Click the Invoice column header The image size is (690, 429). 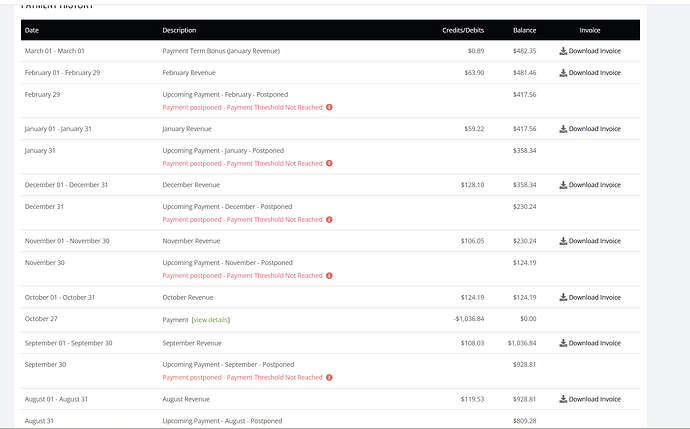(x=589, y=31)
